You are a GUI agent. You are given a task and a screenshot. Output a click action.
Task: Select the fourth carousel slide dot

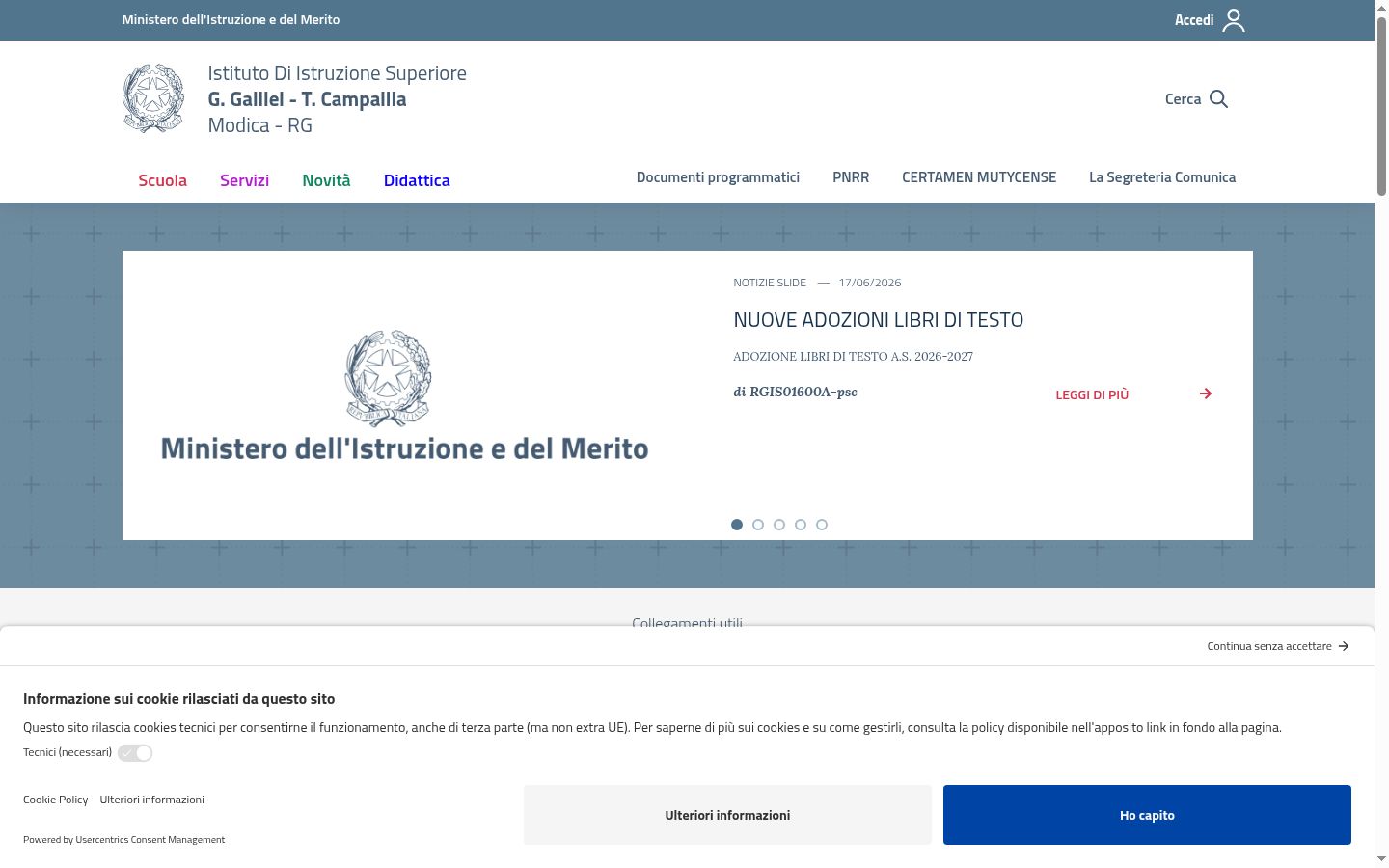(801, 525)
